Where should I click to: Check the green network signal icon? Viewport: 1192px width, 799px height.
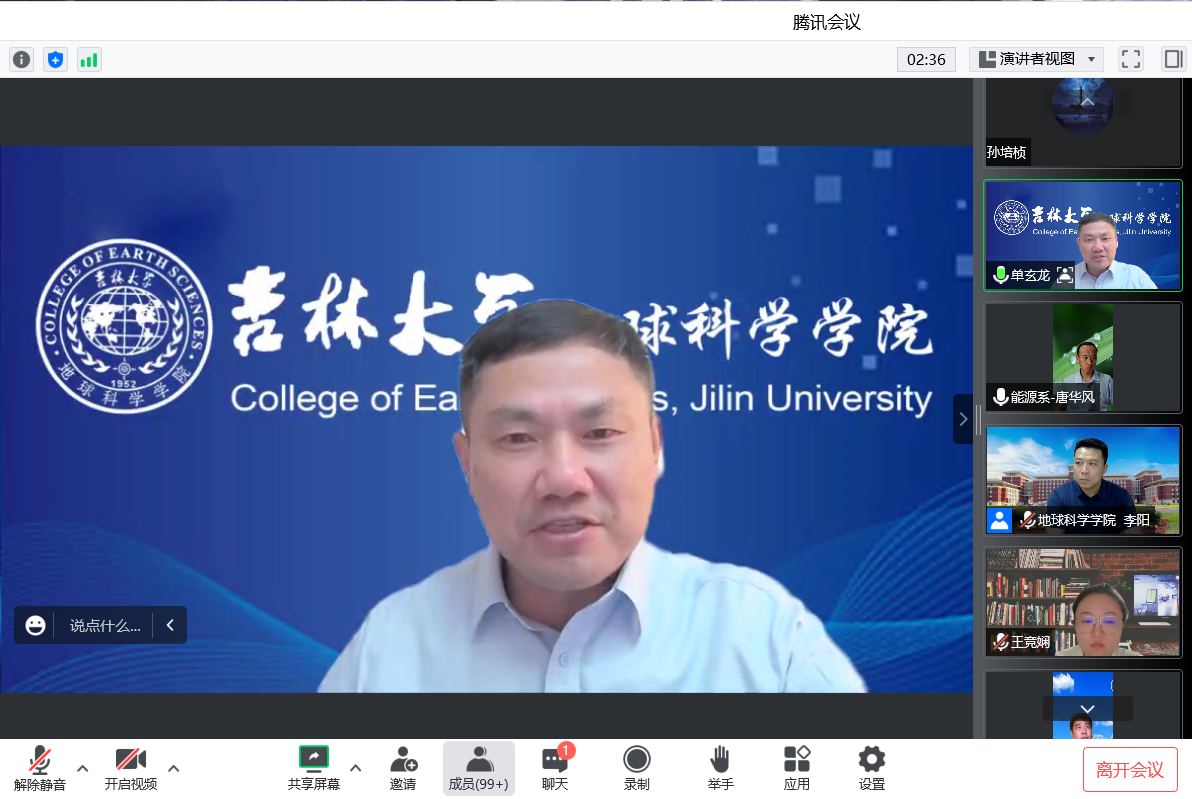point(89,60)
